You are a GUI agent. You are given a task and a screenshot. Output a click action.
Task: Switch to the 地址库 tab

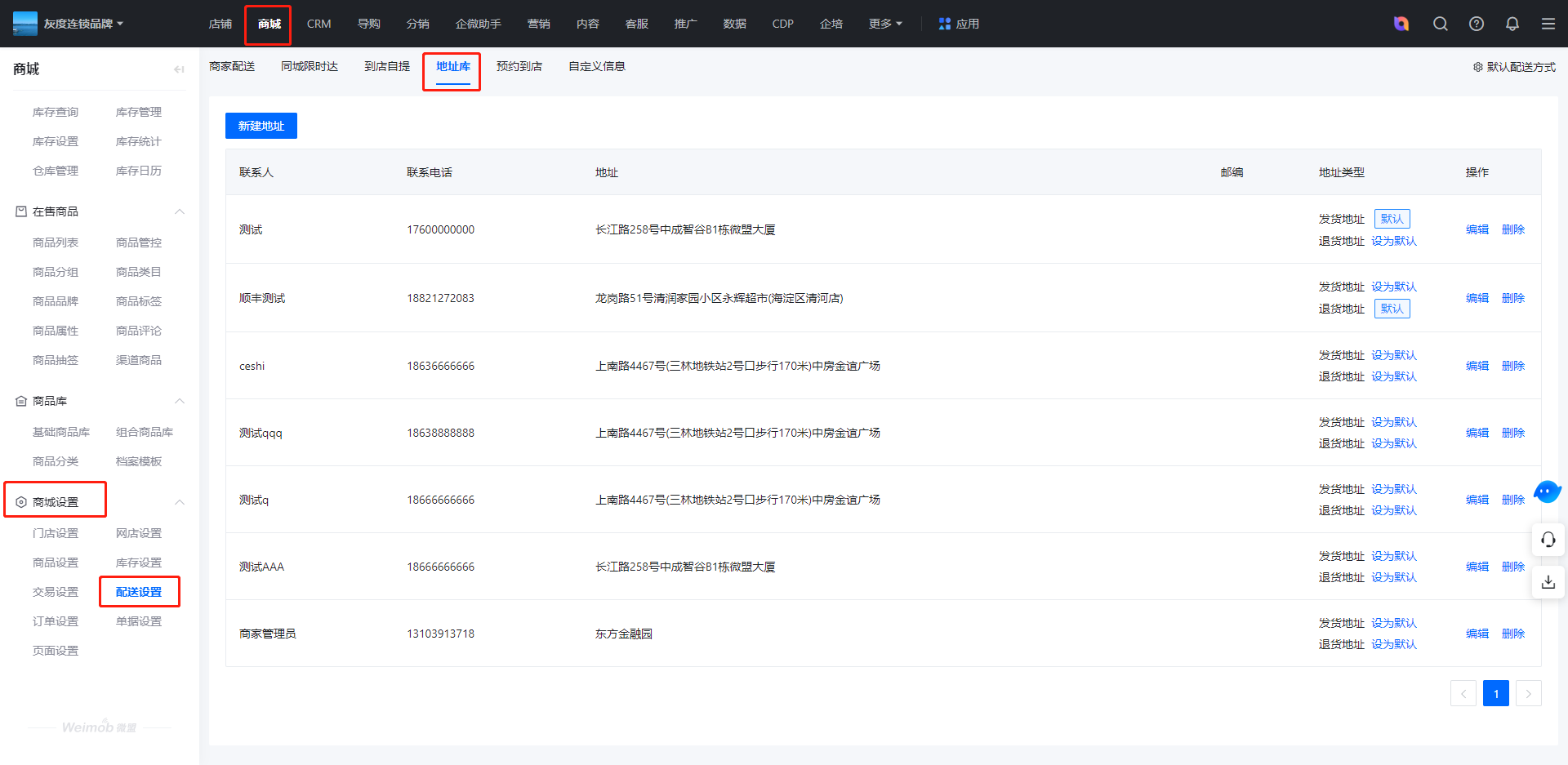click(453, 67)
